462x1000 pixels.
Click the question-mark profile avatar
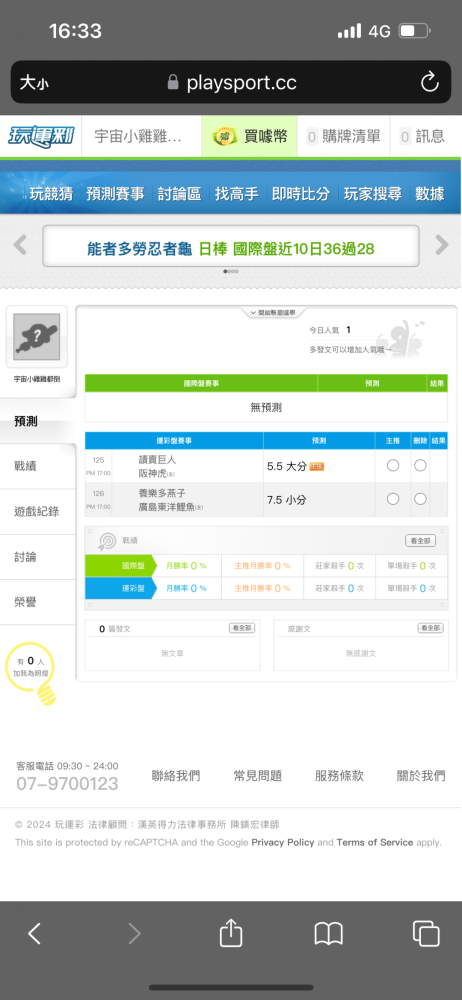[x=36, y=336]
